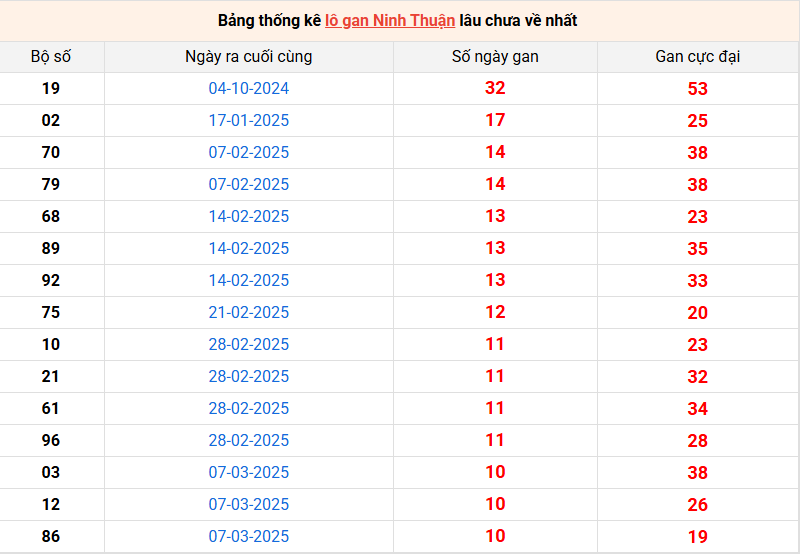Open the "lô gan Ninh Thuận" link
806x555 pixels.
(390, 20)
